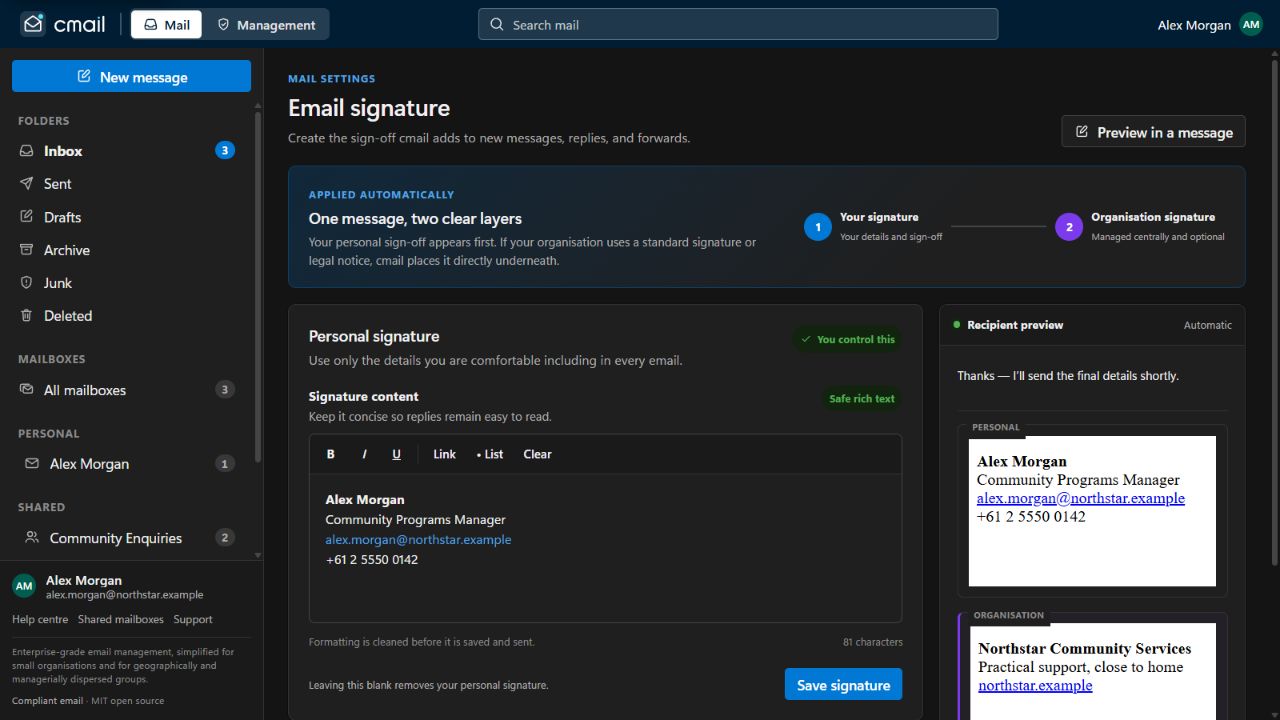This screenshot has height=720, width=1280.
Task: Click the Inbox unread count badge
Action: (x=225, y=151)
